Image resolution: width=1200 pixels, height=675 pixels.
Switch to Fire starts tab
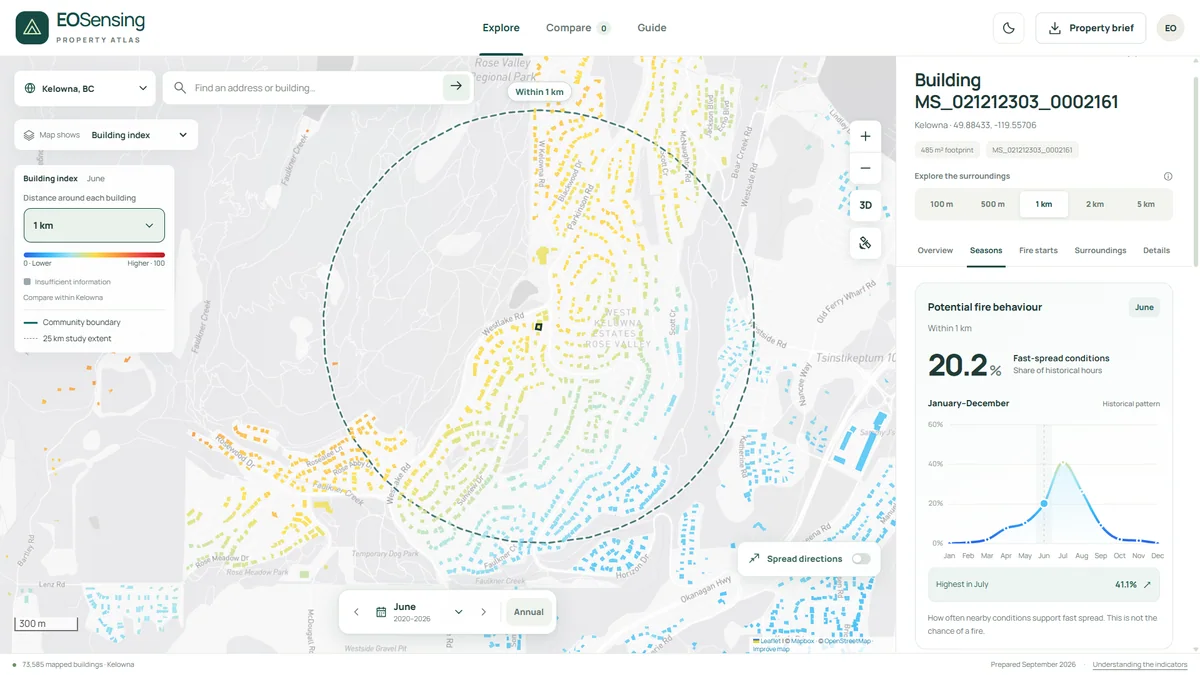[x=1038, y=250]
